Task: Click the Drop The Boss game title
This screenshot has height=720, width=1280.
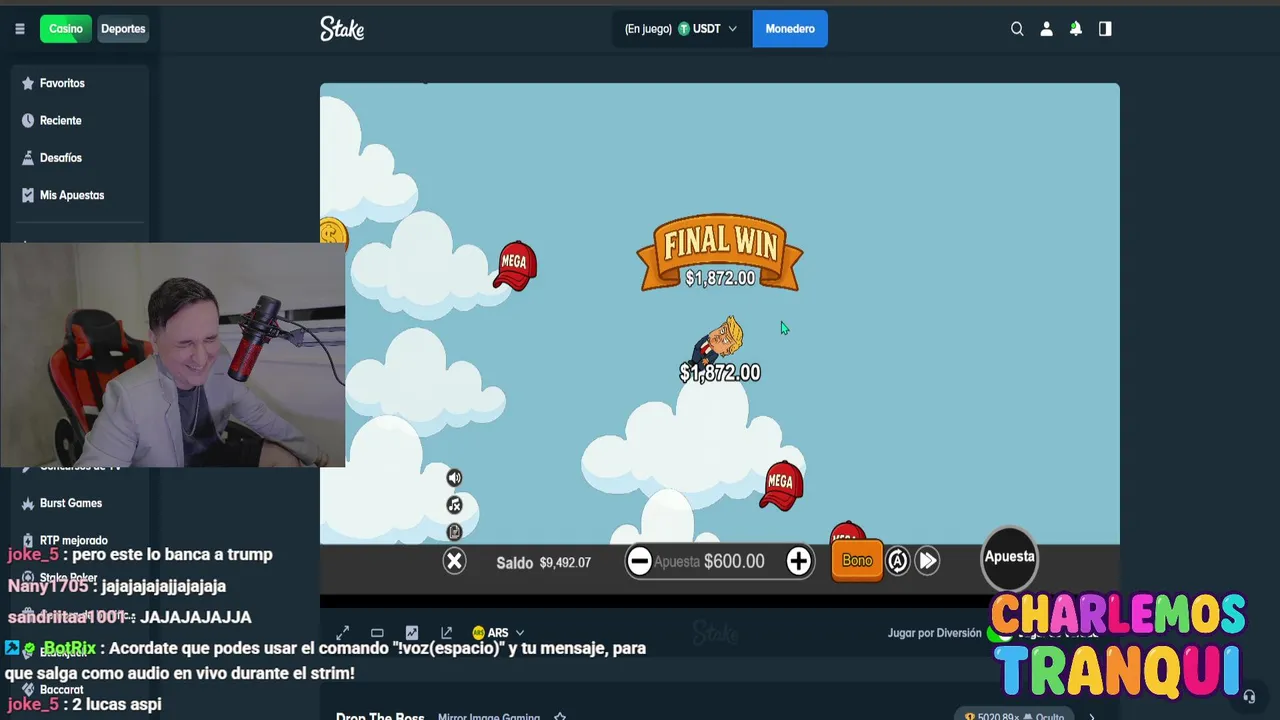Action: click(x=380, y=716)
